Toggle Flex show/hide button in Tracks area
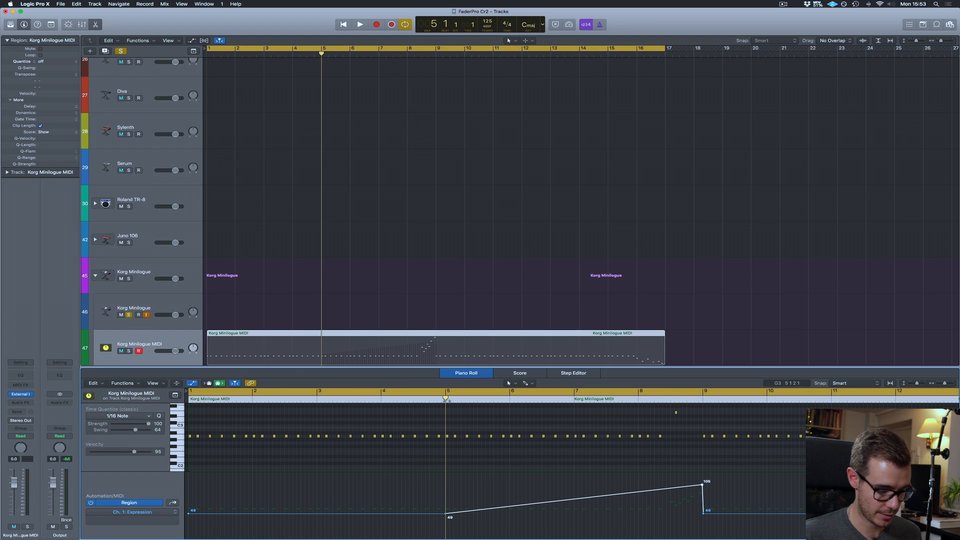This screenshot has width=960, height=540. (204, 40)
